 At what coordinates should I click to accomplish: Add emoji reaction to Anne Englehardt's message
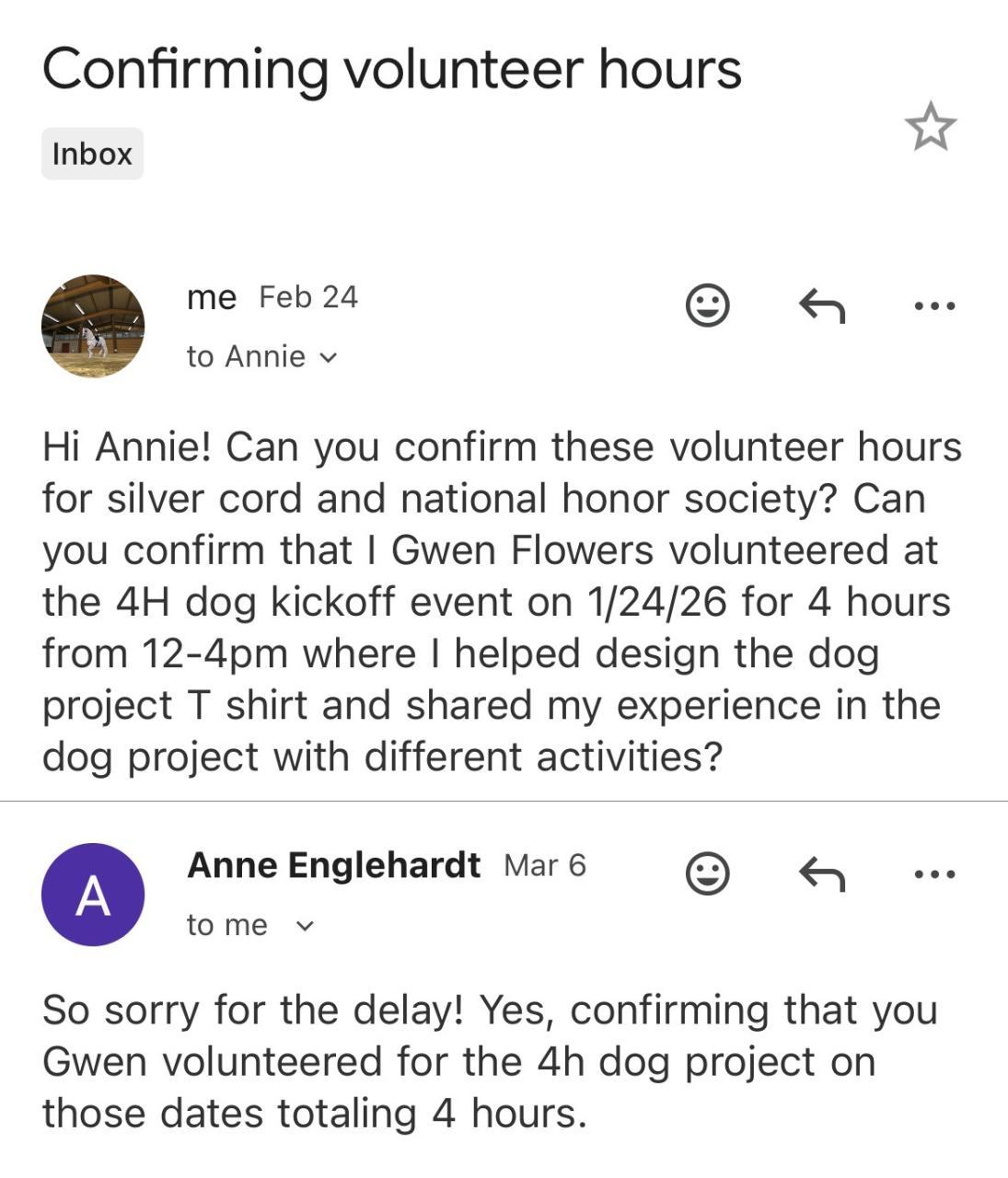pos(708,873)
